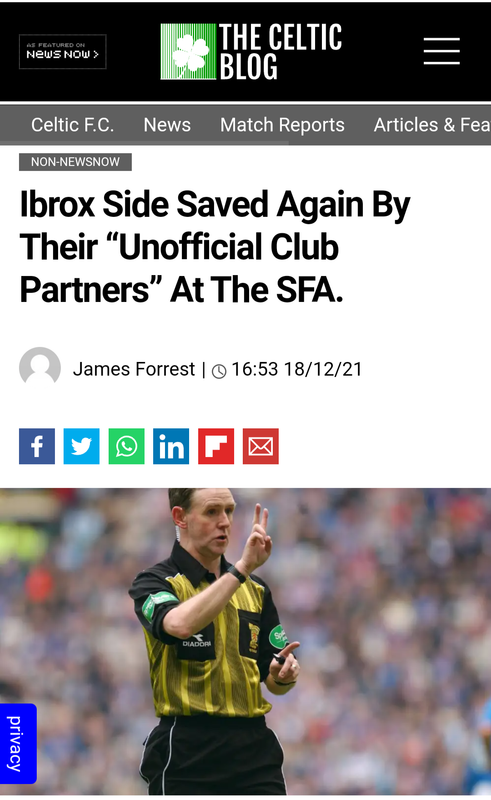
Task: Click the Celtic Blog shamrock logo
Action: pos(188,52)
